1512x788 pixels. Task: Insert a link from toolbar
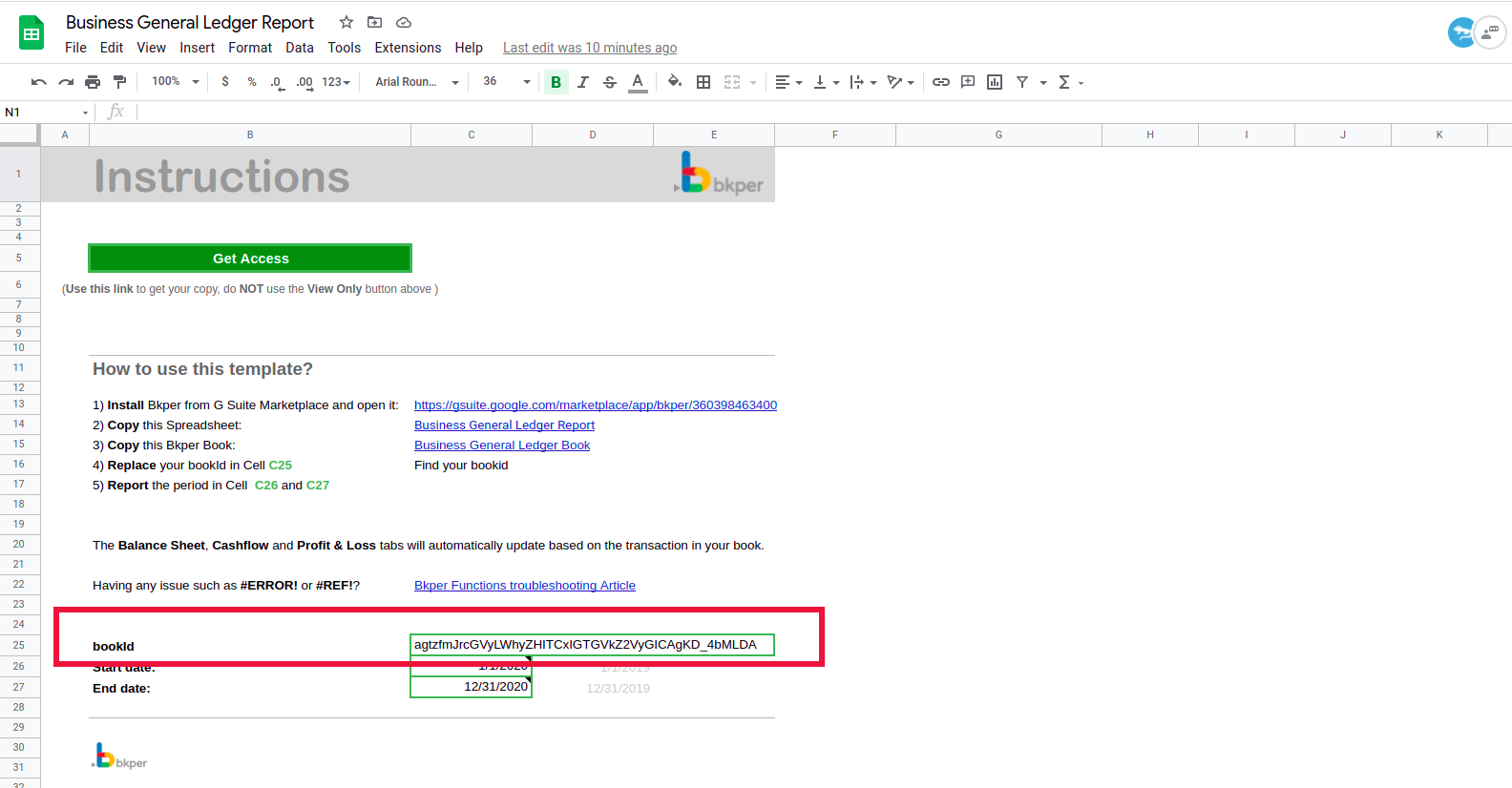point(941,82)
